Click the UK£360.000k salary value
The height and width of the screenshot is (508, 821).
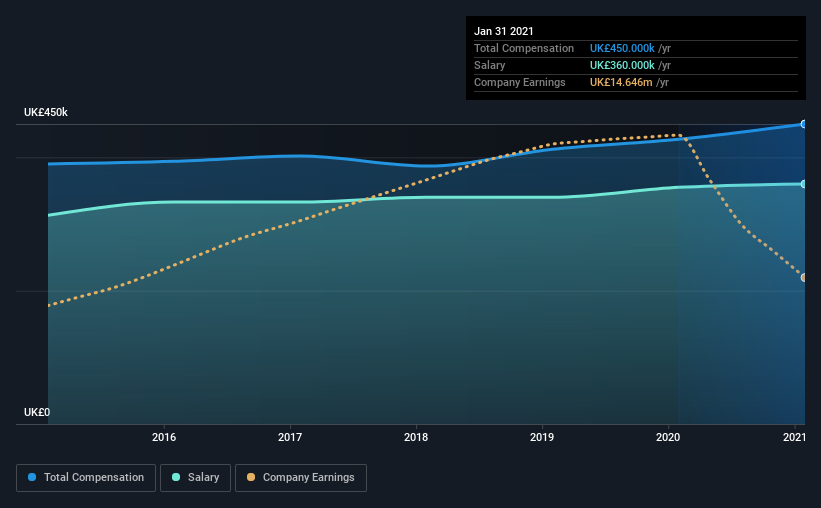622,65
